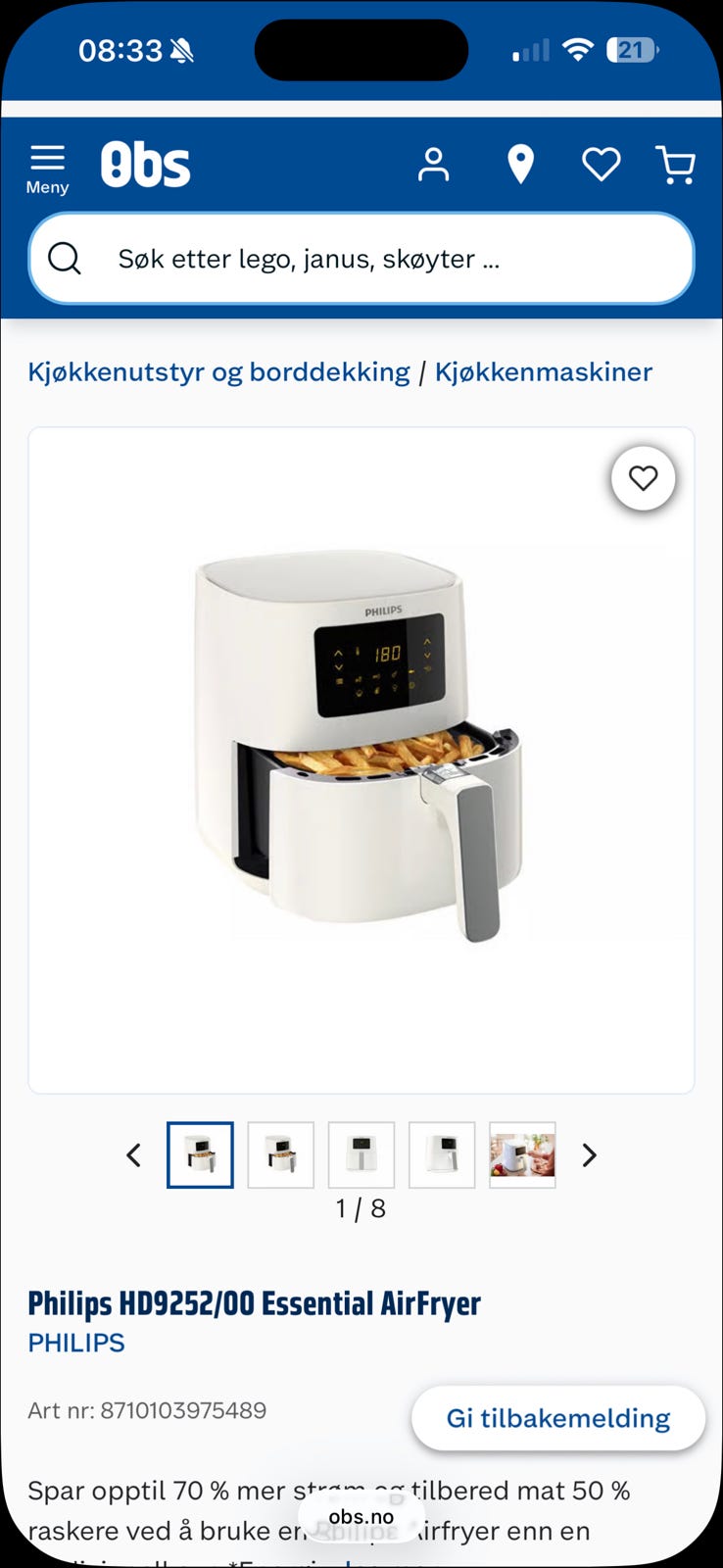Select the first airfryer thumbnail

pos(200,1155)
